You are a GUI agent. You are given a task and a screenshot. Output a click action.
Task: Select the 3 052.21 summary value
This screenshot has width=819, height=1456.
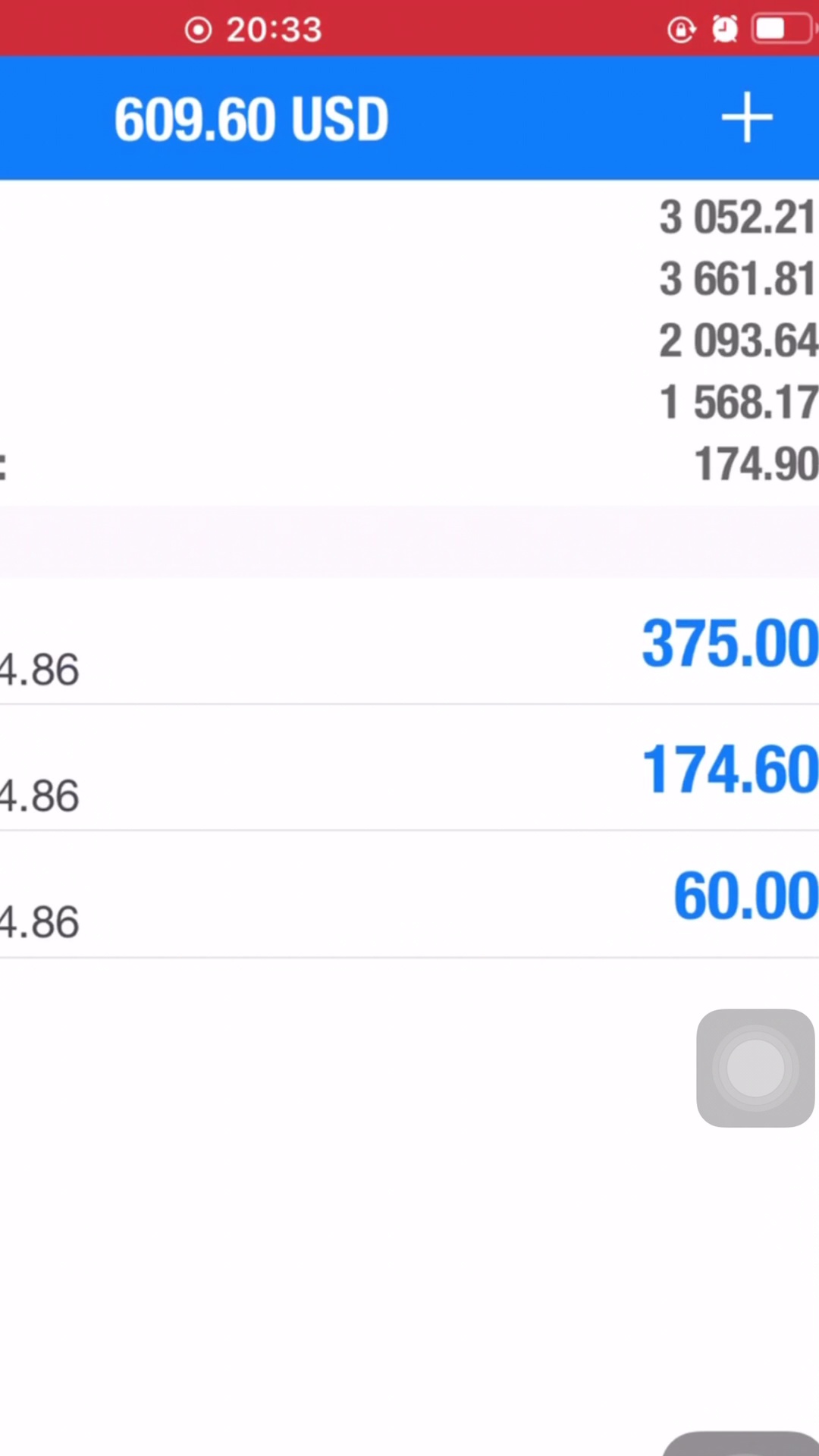[736, 218]
